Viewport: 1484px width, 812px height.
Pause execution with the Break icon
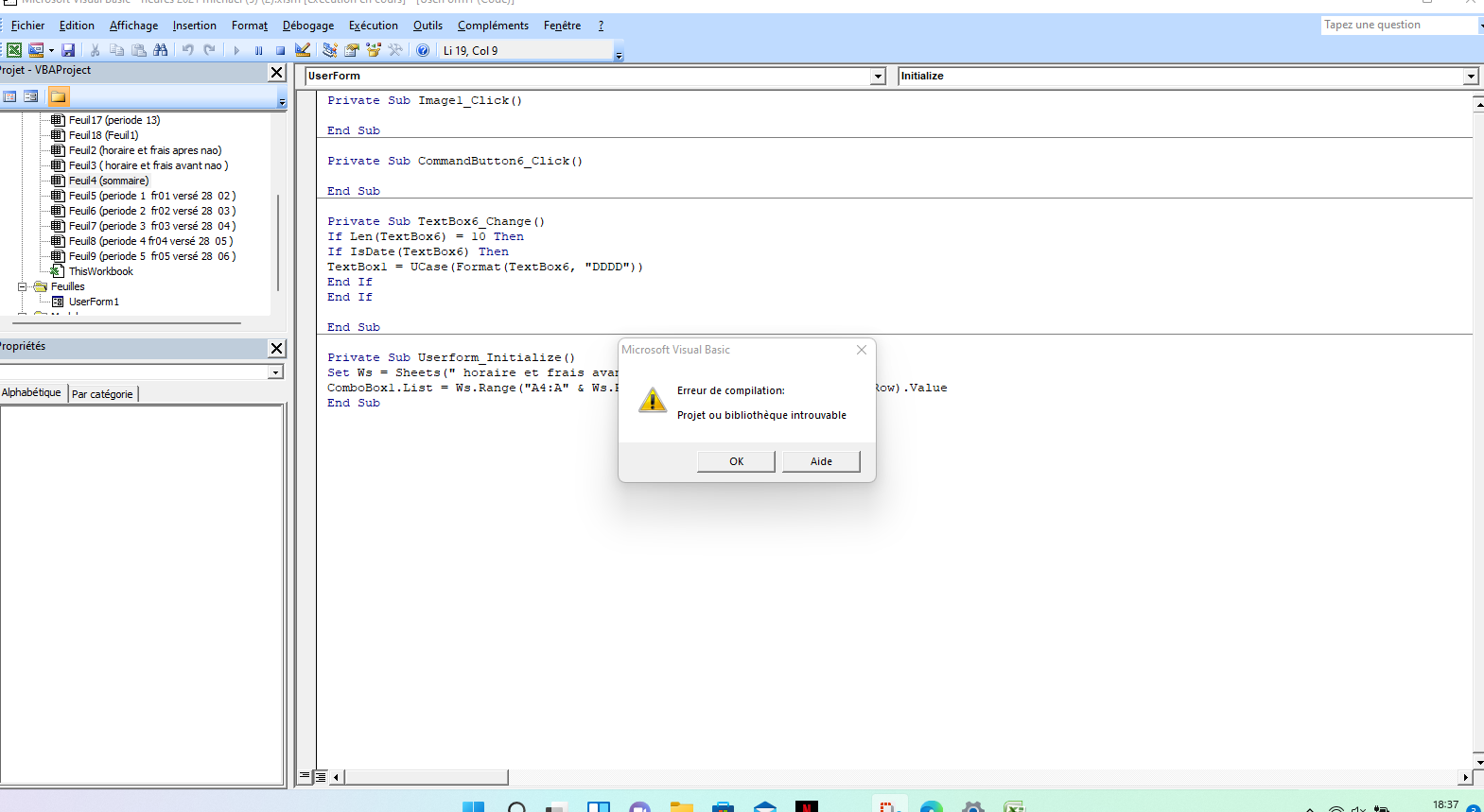pyautogui.click(x=258, y=50)
